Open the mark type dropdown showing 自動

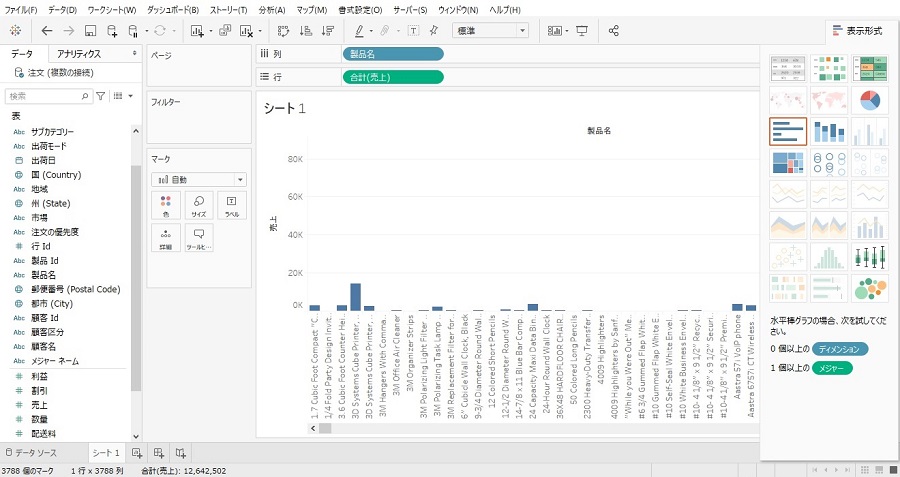pos(198,179)
